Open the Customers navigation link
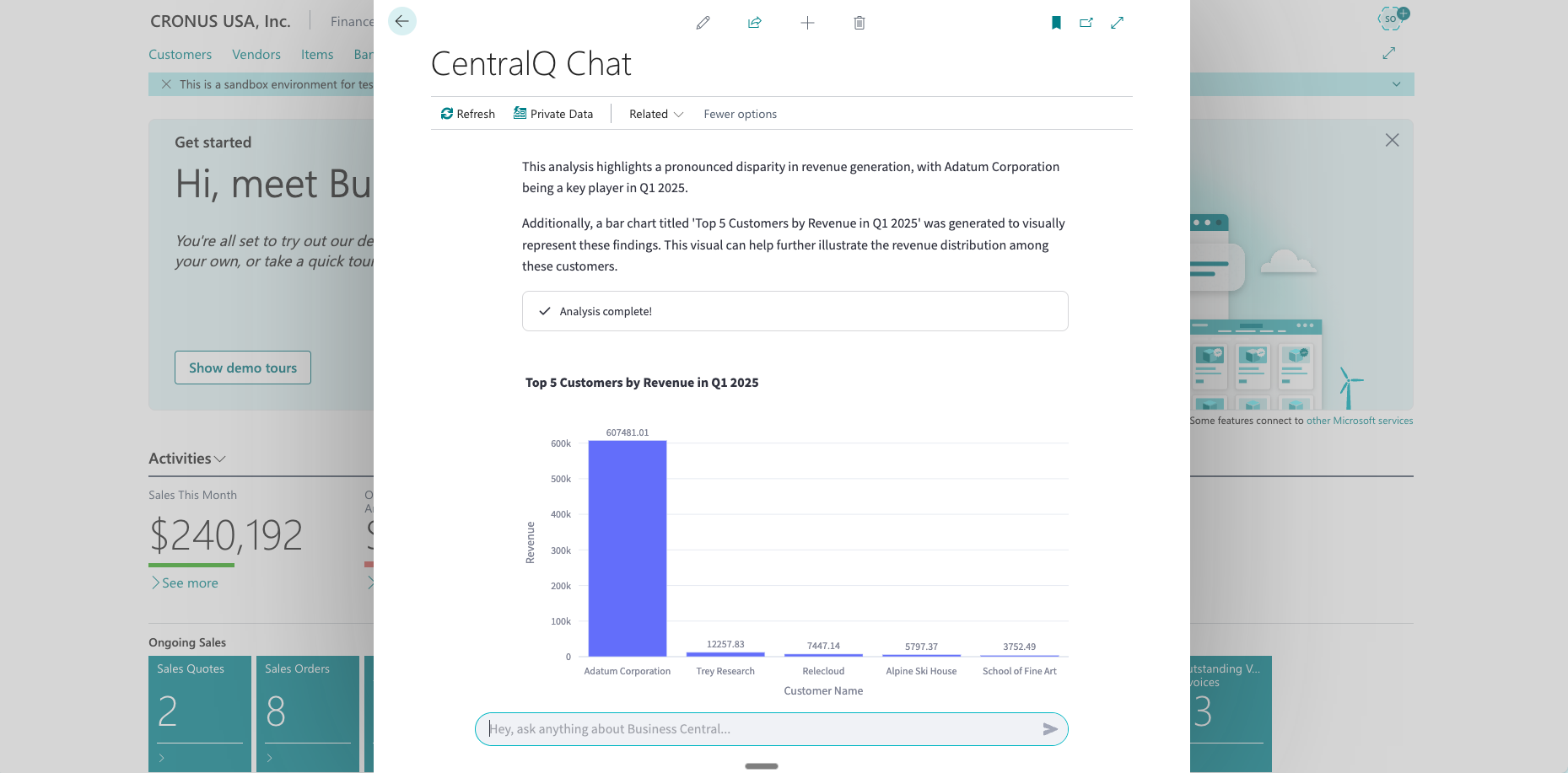1568x773 pixels. (181, 55)
